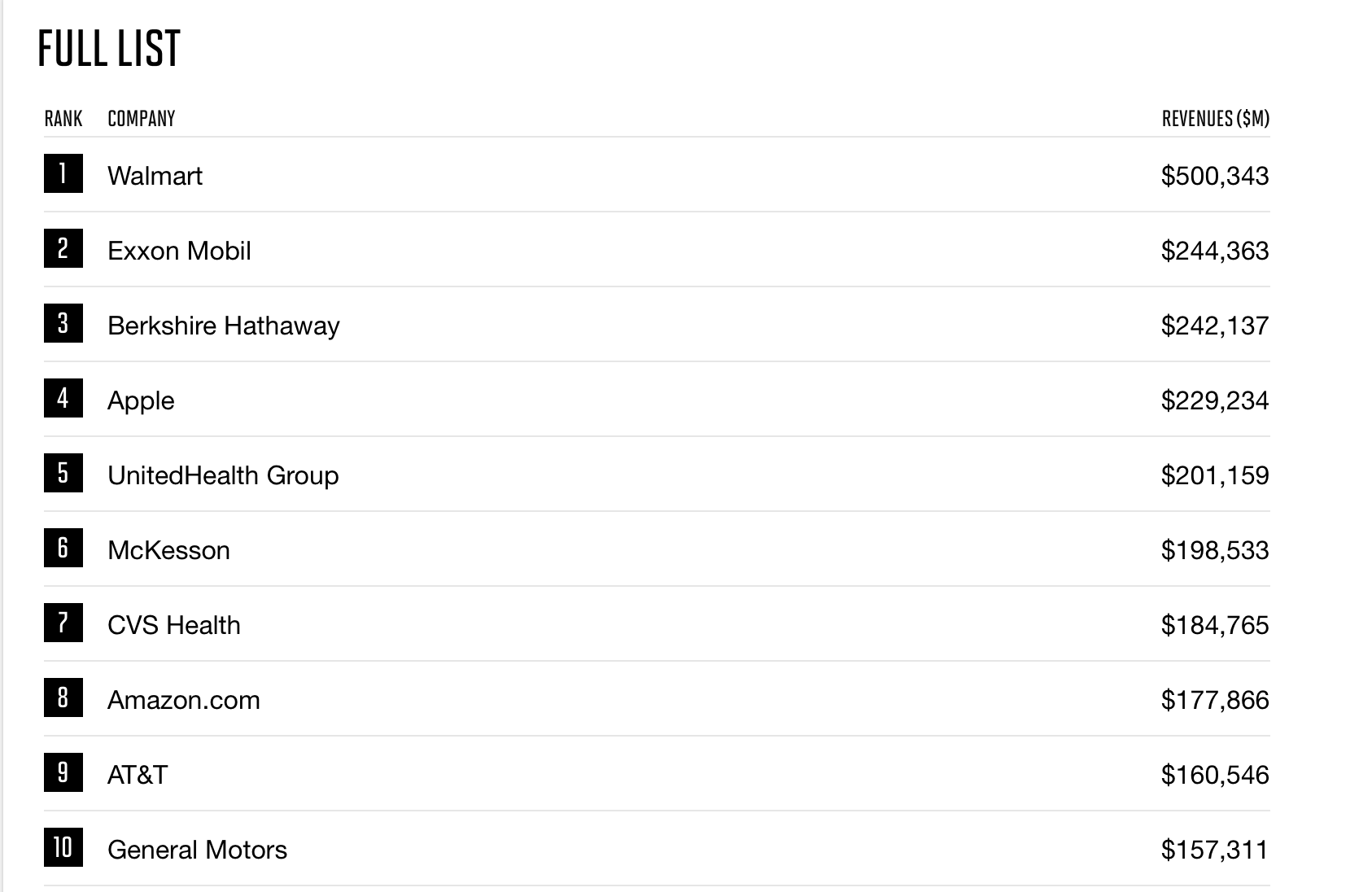The image size is (1372, 892).
Task: Click the rank 3 badge beside Berkshire Hathaway
Action: point(63,323)
